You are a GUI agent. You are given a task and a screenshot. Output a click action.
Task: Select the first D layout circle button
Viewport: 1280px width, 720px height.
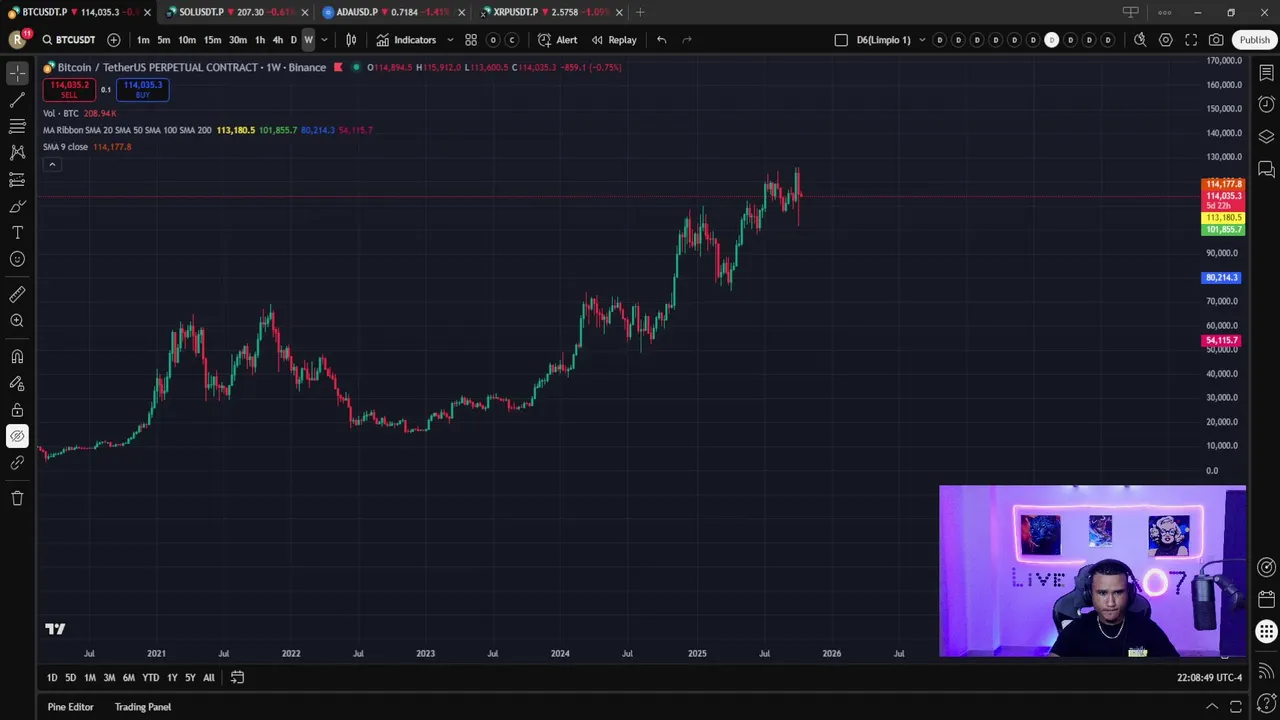click(939, 40)
